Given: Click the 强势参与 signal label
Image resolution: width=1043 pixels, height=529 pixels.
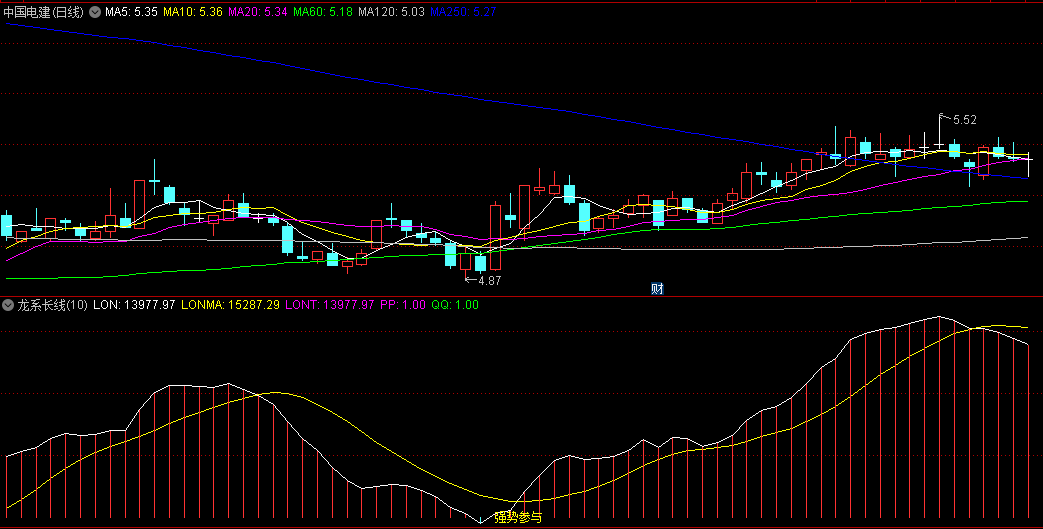Looking at the screenshot, I should [x=518, y=517].
